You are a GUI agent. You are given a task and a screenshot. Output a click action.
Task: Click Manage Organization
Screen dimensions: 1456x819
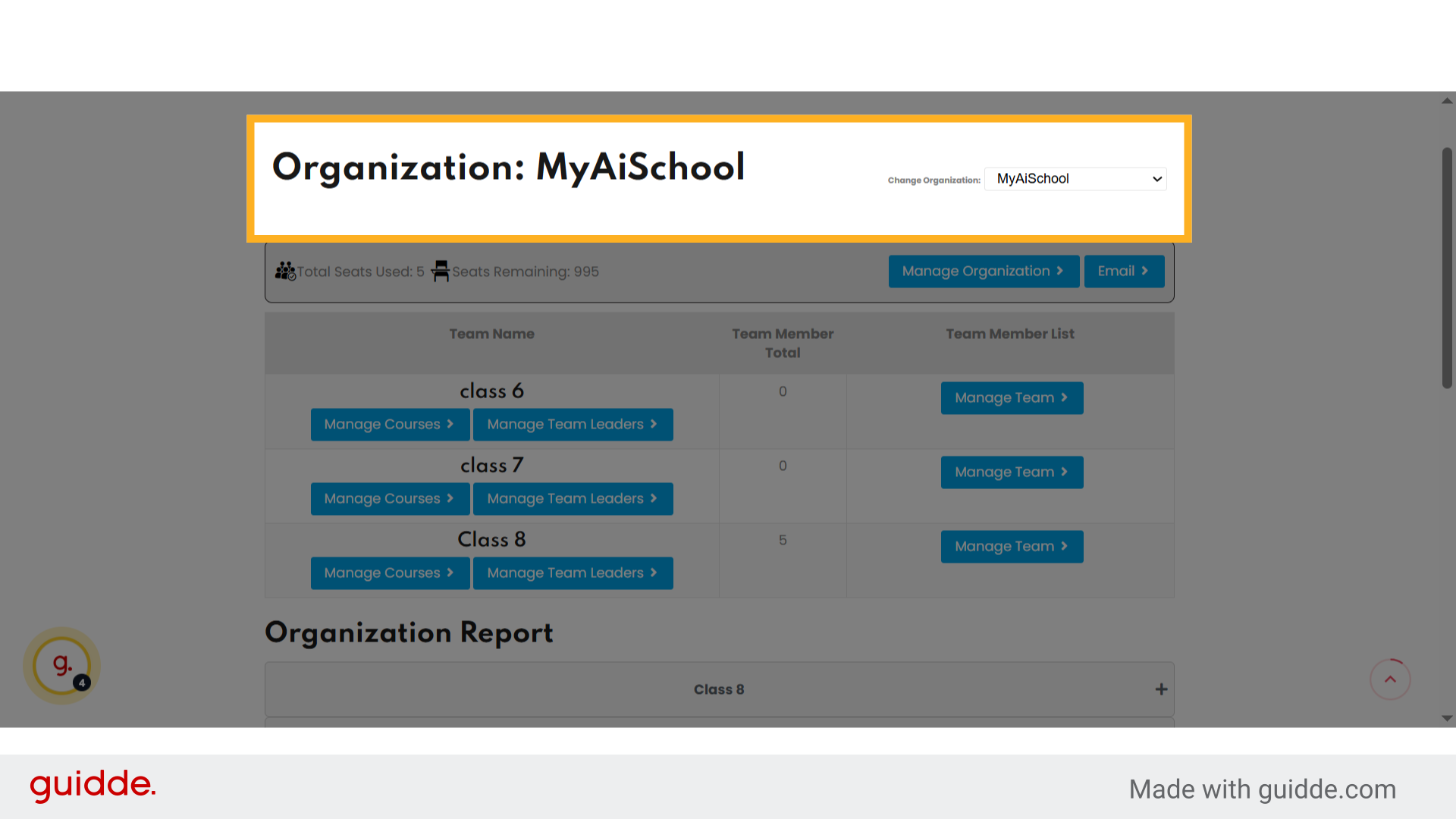(x=984, y=271)
